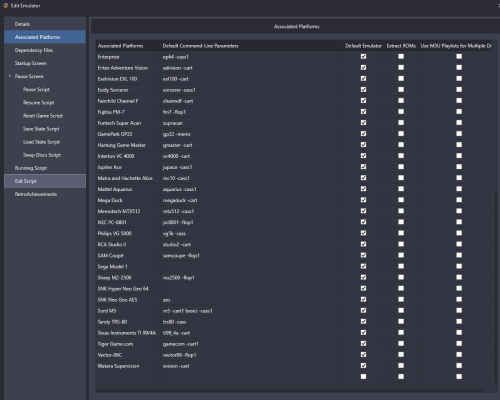This screenshot has width=500, height=400.
Task: Enable Extract ROMs for SNK Neo Geo AES
Action: tap(401, 299)
